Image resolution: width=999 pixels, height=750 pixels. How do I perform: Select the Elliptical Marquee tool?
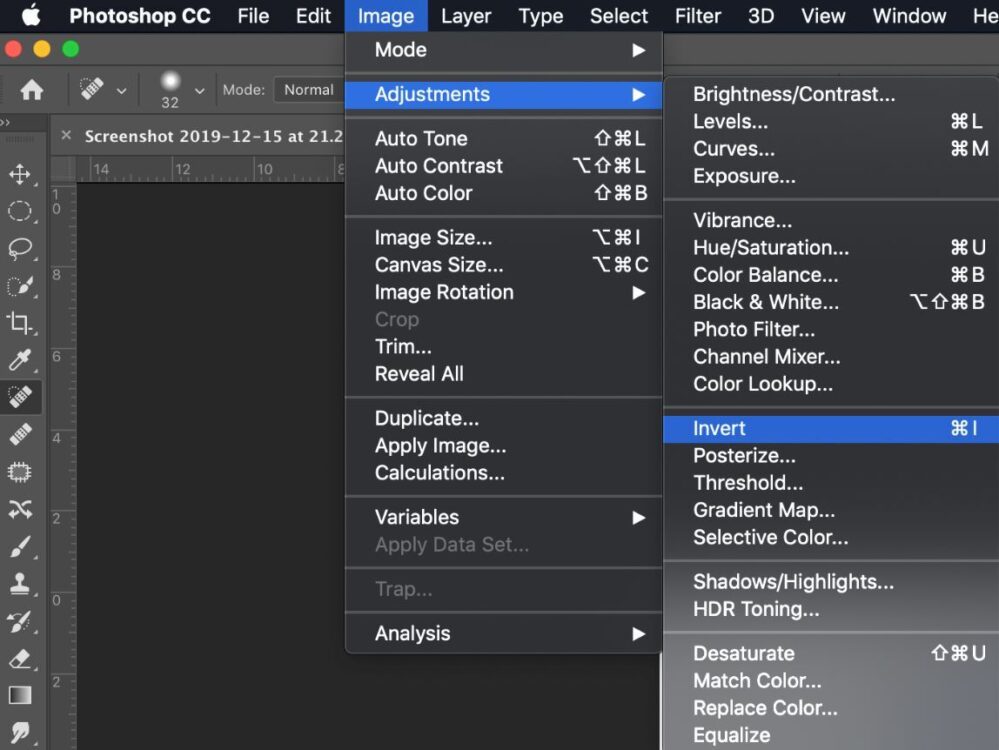pyautogui.click(x=20, y=211)
